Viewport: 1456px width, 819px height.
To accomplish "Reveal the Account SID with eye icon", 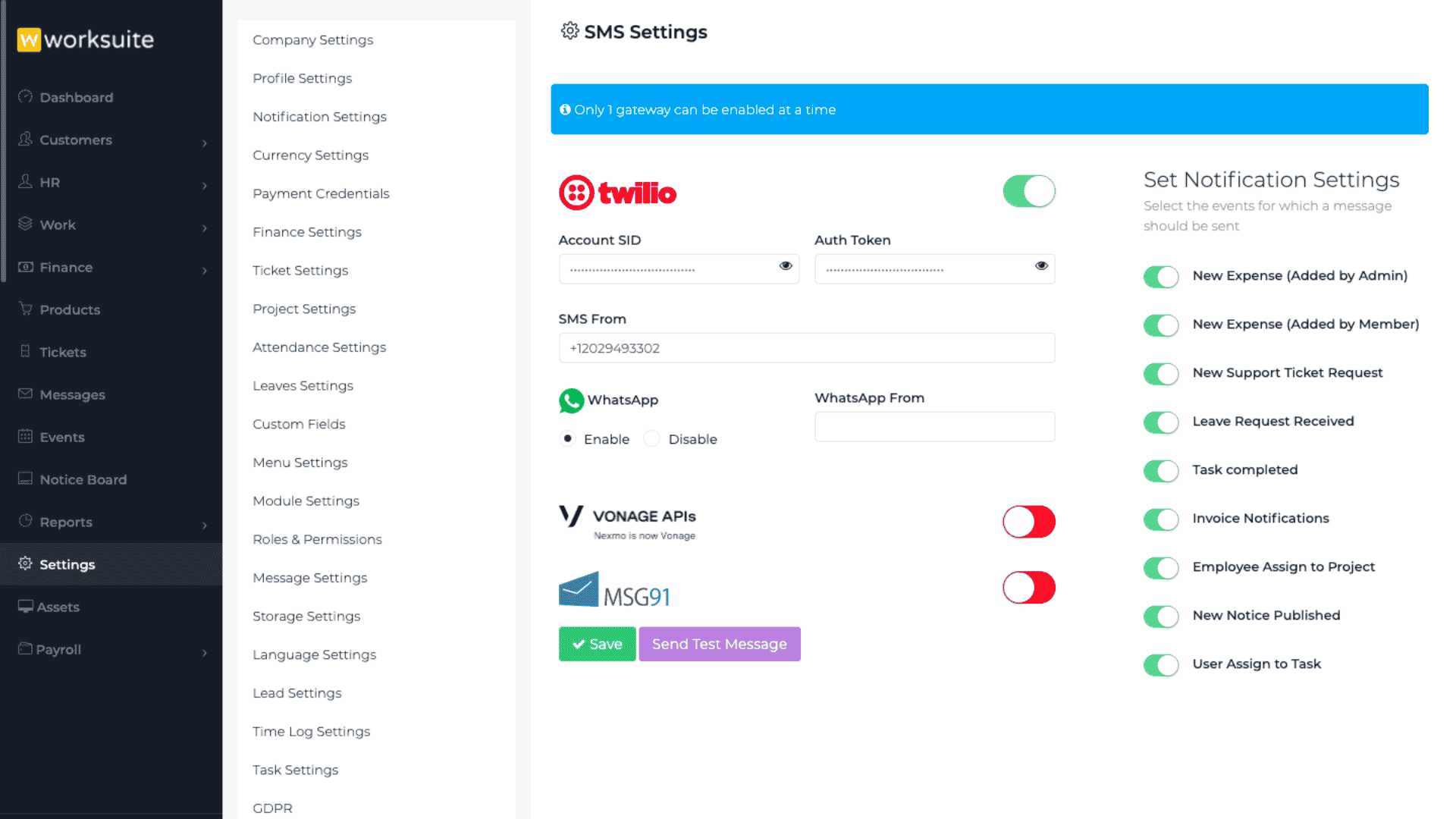I will [x=786, y=266].
